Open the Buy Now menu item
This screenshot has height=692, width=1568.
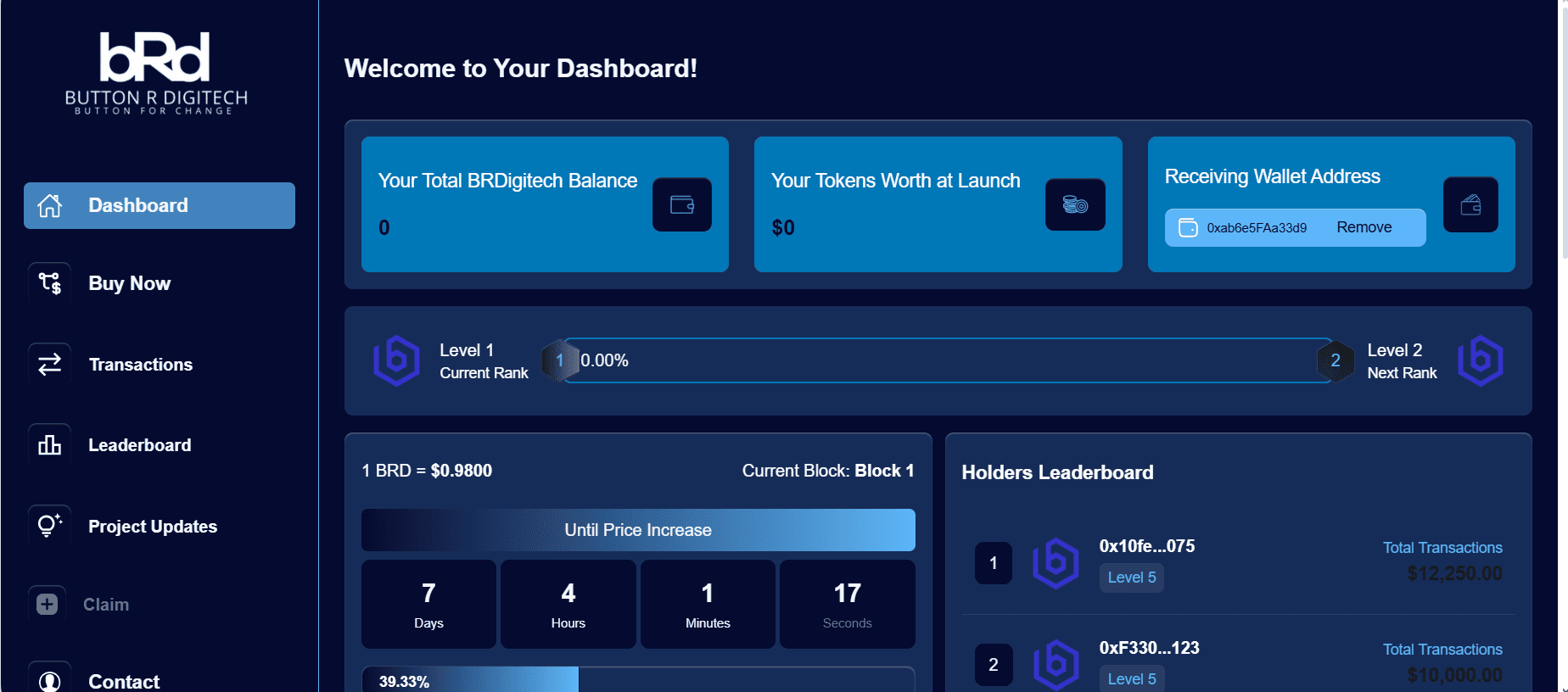[130, 283]
